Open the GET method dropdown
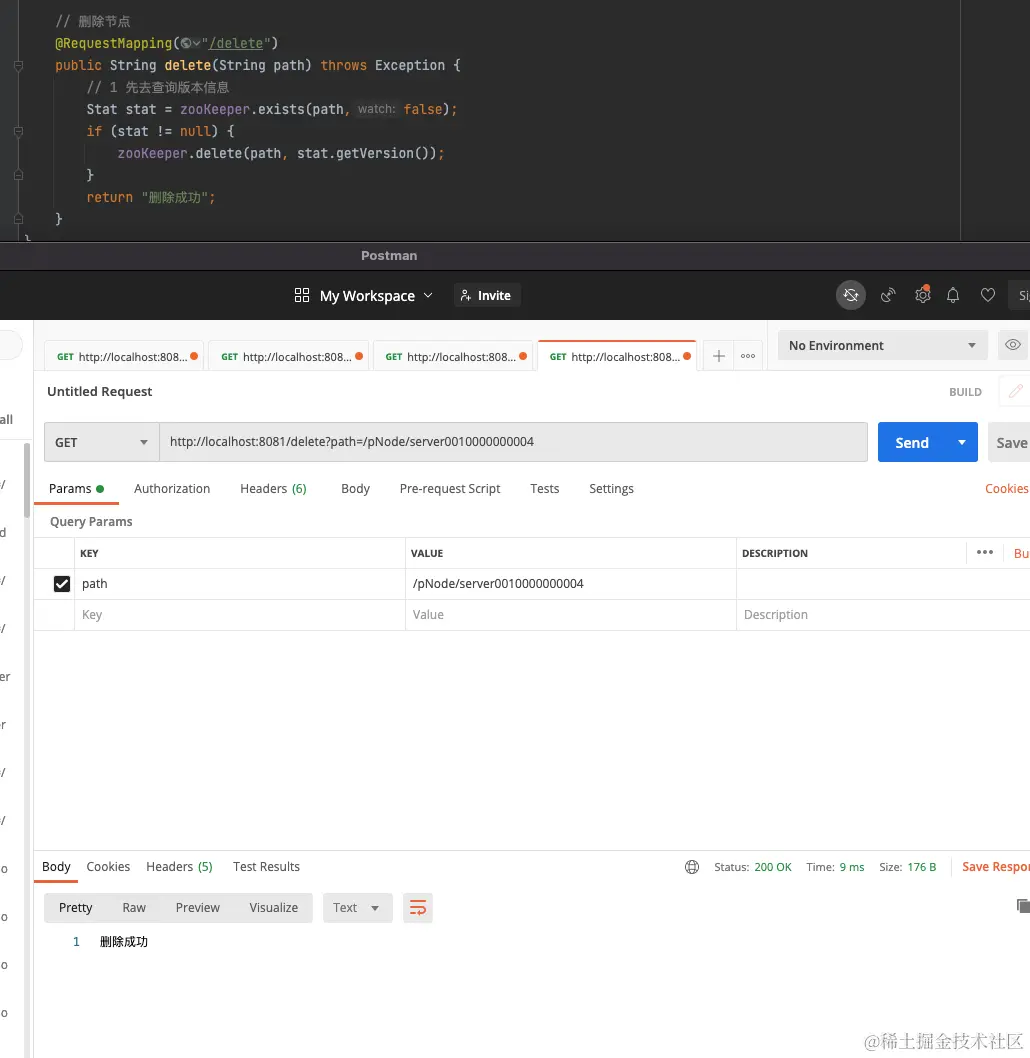The width and height of the screenshot is (1030, 1058). pos(101,443)
